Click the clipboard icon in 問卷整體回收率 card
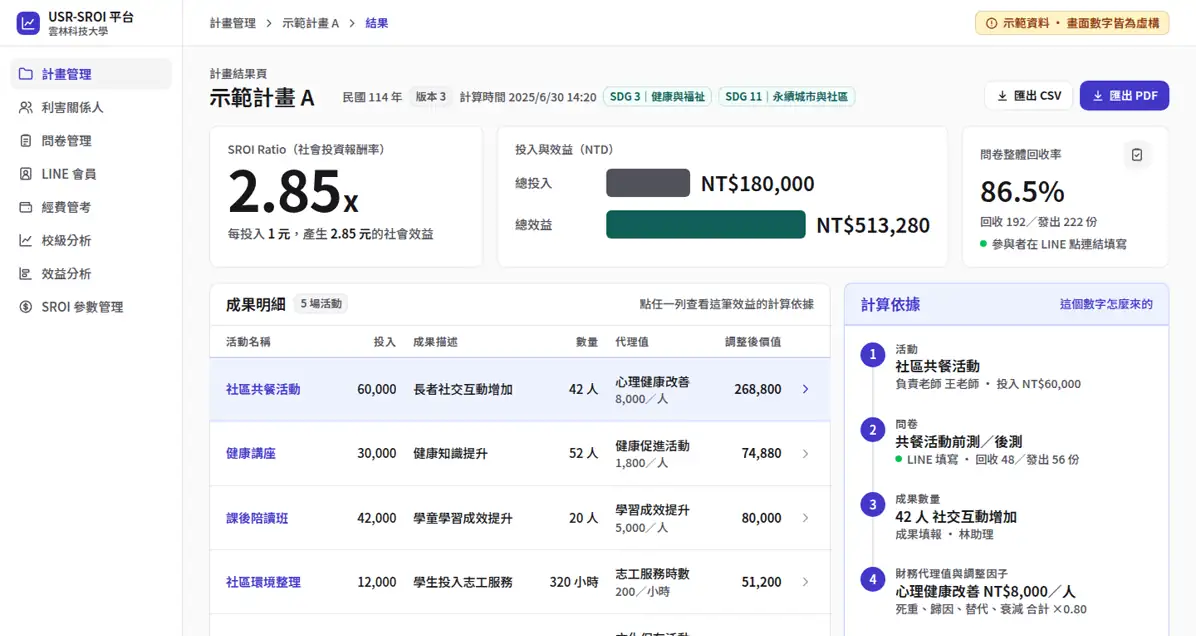The width and height of the screenshot is (1196, 636). pos(1137,155)
